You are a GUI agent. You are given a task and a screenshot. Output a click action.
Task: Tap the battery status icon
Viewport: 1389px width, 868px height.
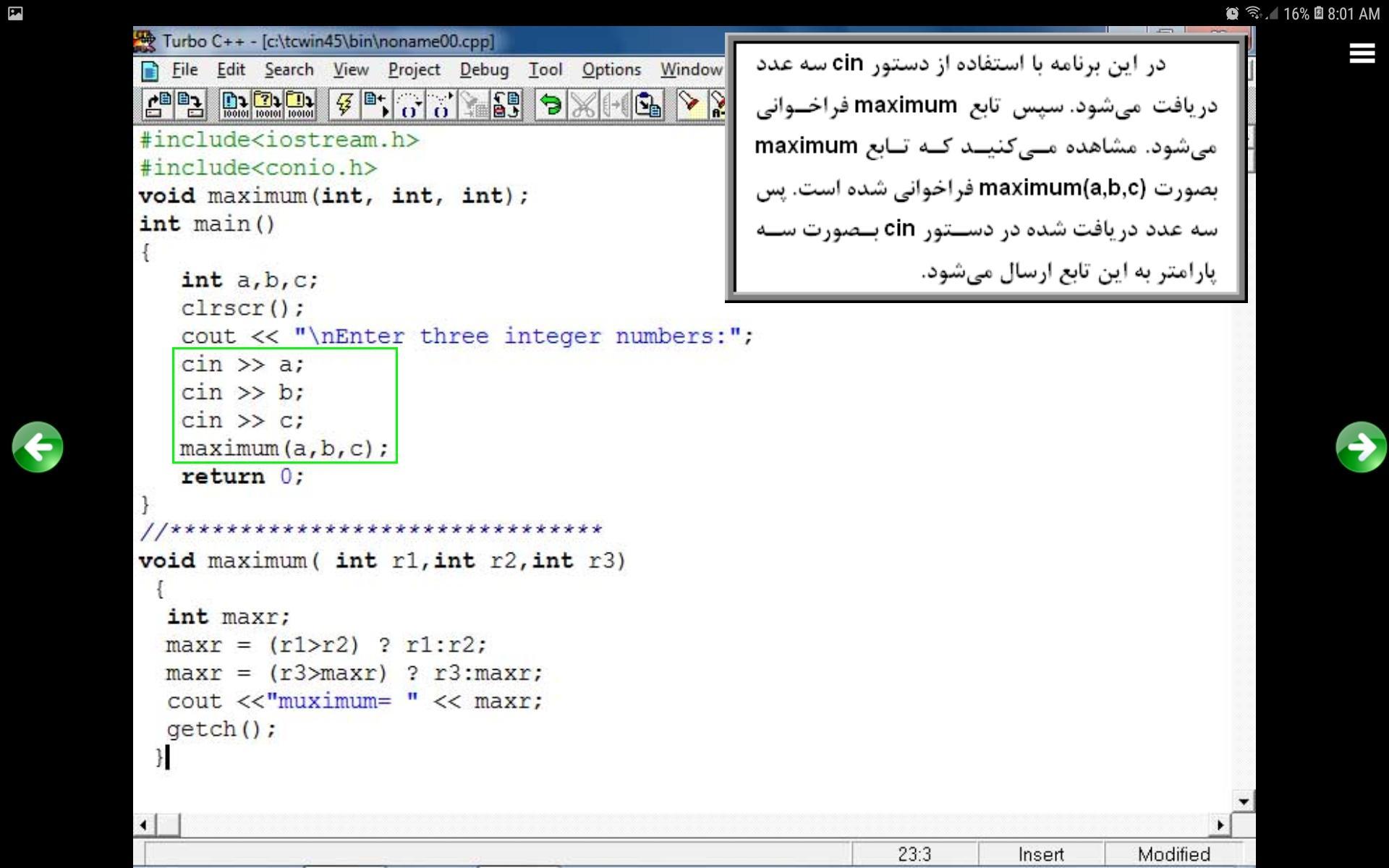(x=1319, y=13)
